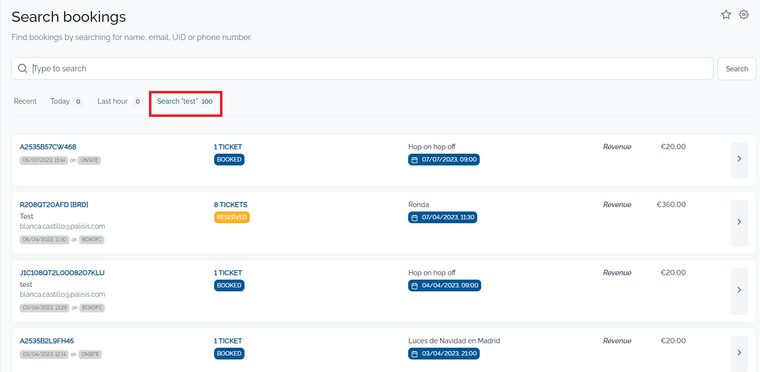Click the 07/07/2023, 09:00 date badge

(444, 160)
